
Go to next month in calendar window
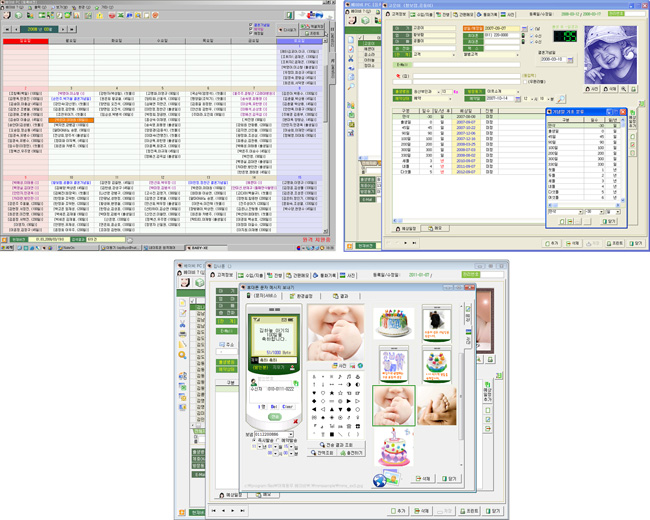pyautogui.click(x=63, y=29)
